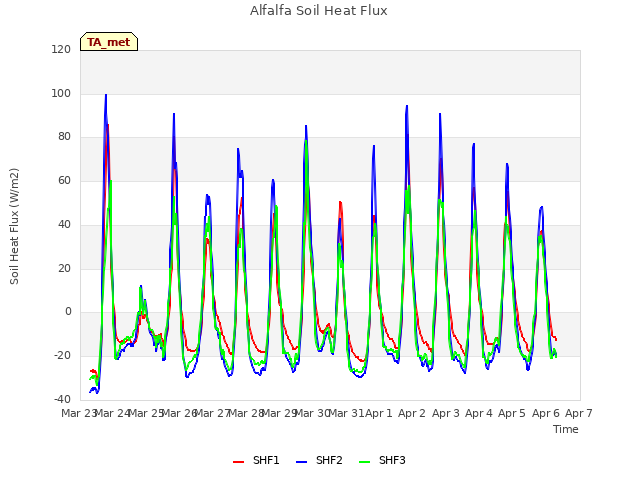This screenshot has width=640, height=480.
Task: Click the Apr 7 x-axis date label
Action: pos(579,413)
